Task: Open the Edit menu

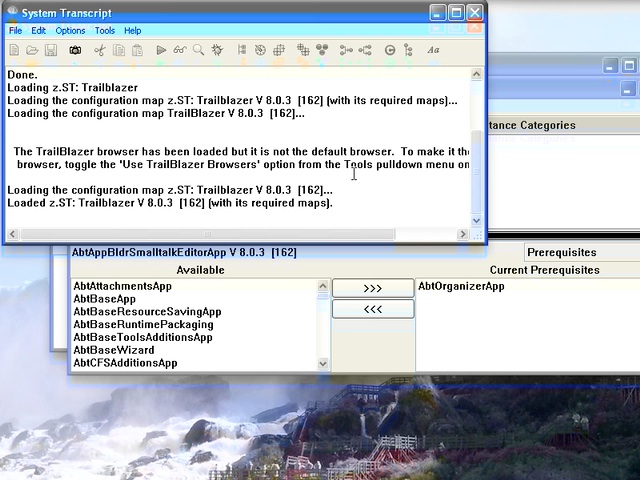Action: 38,31
